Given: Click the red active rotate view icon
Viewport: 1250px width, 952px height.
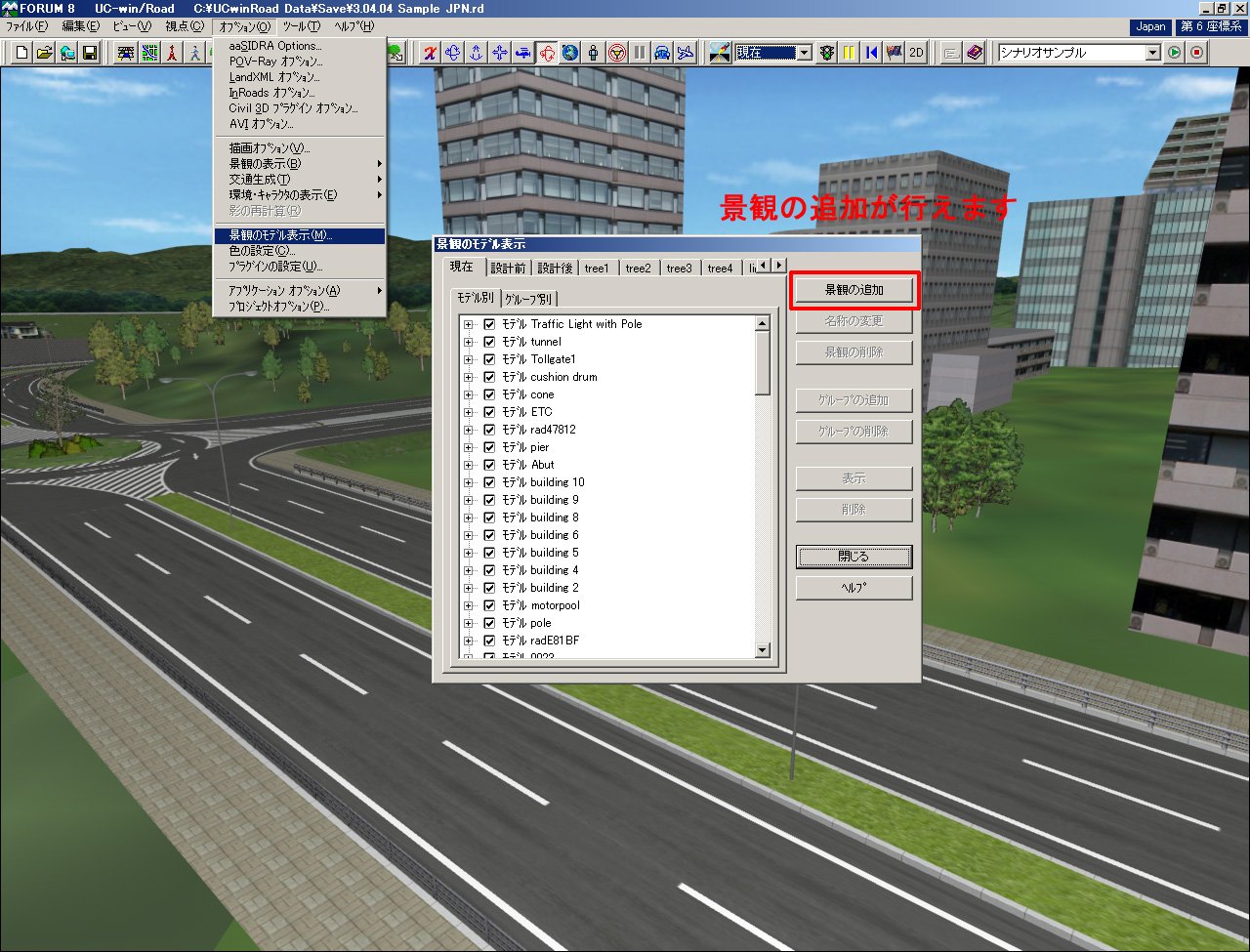Looking at the screenshot, I should click(x=547, y=53).
